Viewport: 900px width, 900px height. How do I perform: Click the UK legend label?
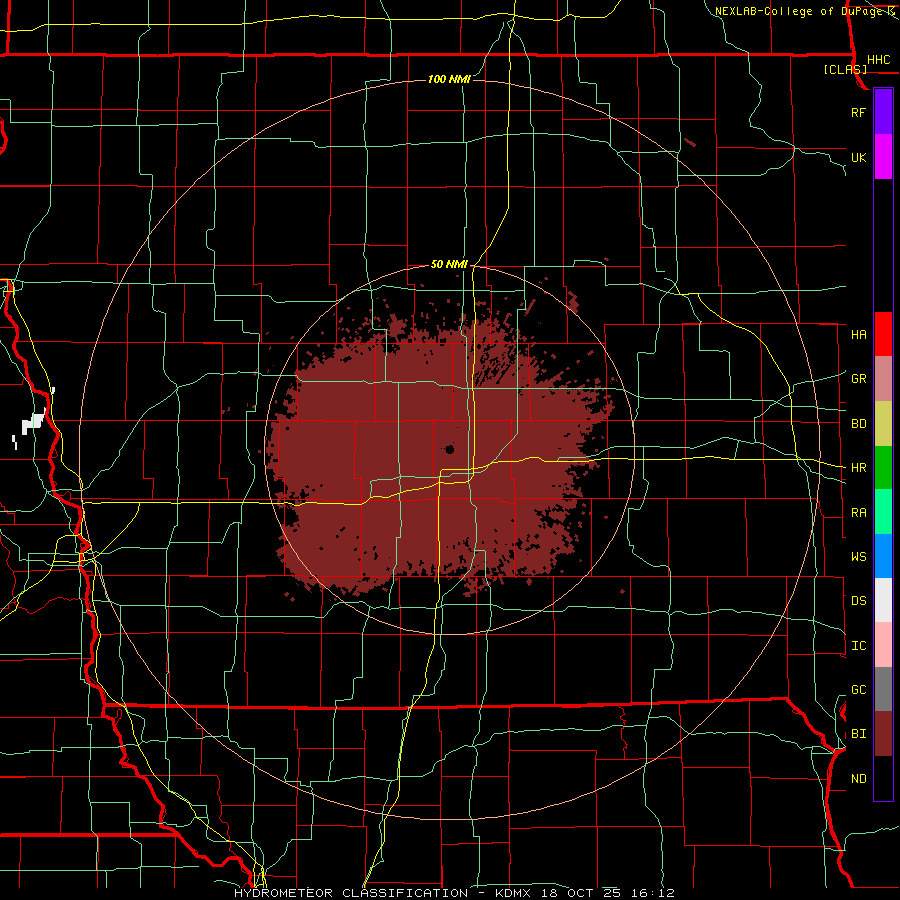coord(859,157)
